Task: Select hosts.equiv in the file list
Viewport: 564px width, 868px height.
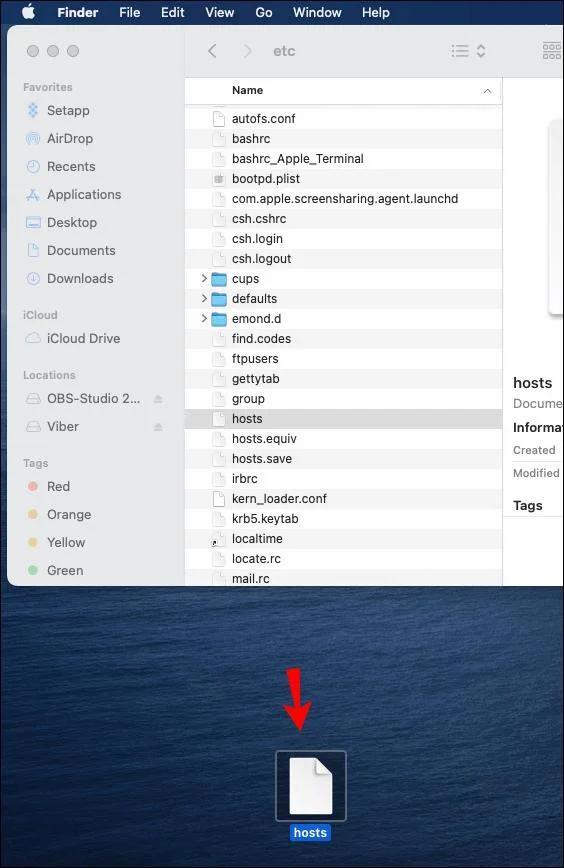Action: click(343, 438)
